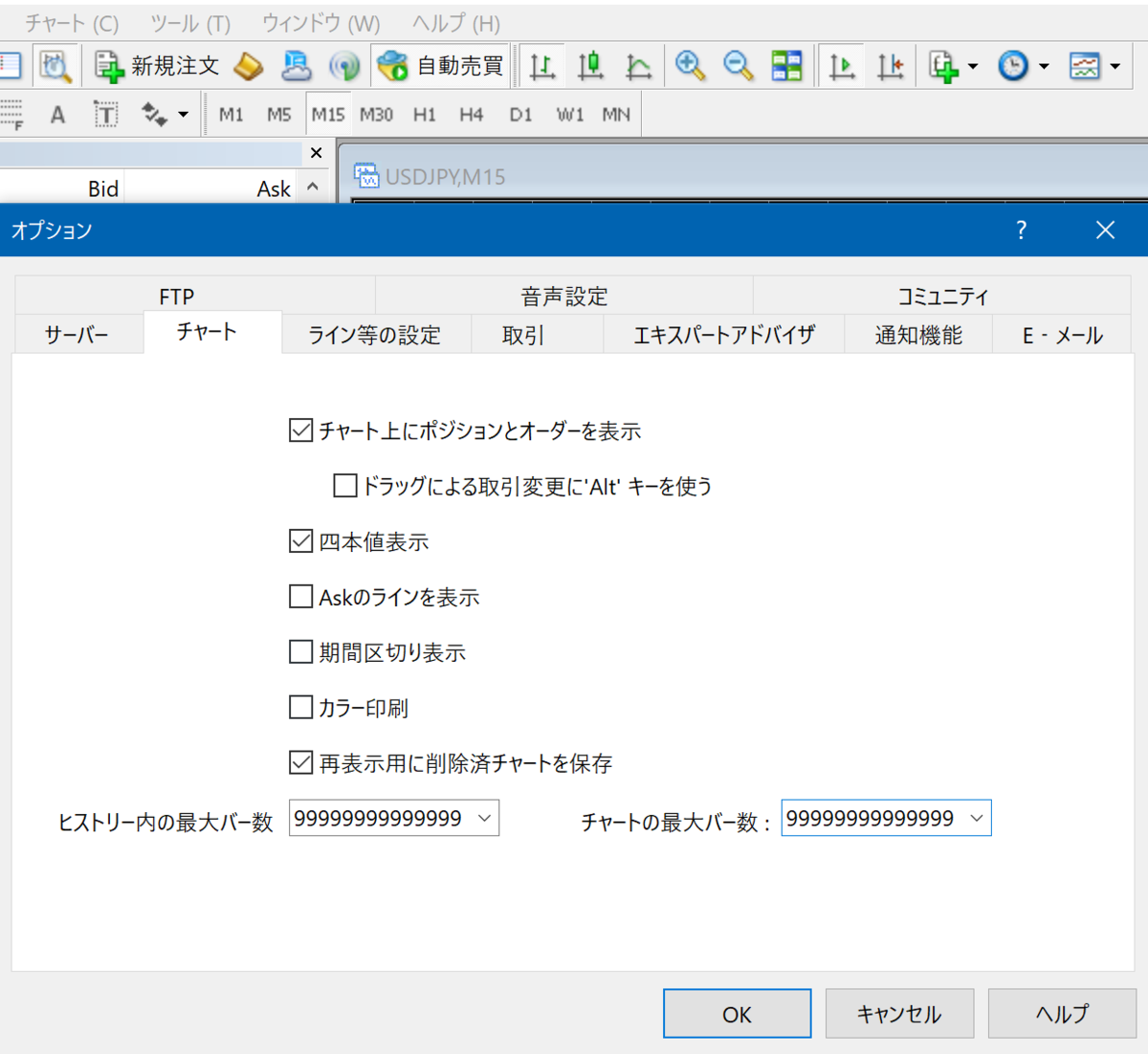Image resolution: width=1148 pixels, height=1054 pixels.
Task: Click the Market Watch magnifier icon
Action: (x=55, y=66)
